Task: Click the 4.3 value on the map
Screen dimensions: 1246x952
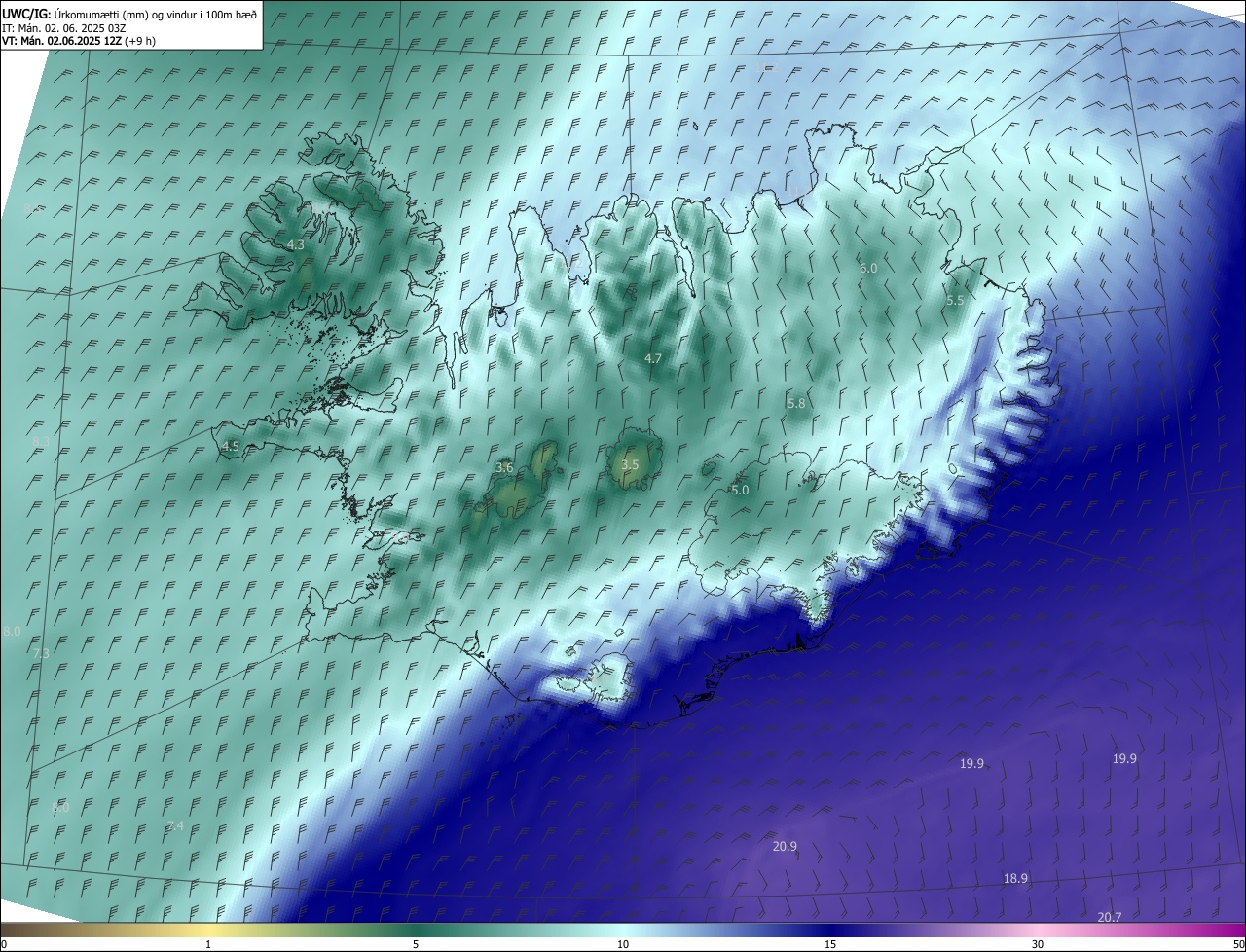Action: (x=296, y=245)
